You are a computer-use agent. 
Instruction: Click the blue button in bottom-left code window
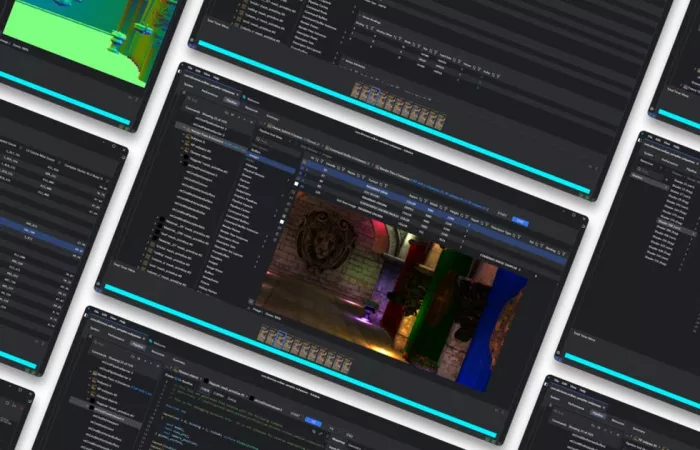313,422
